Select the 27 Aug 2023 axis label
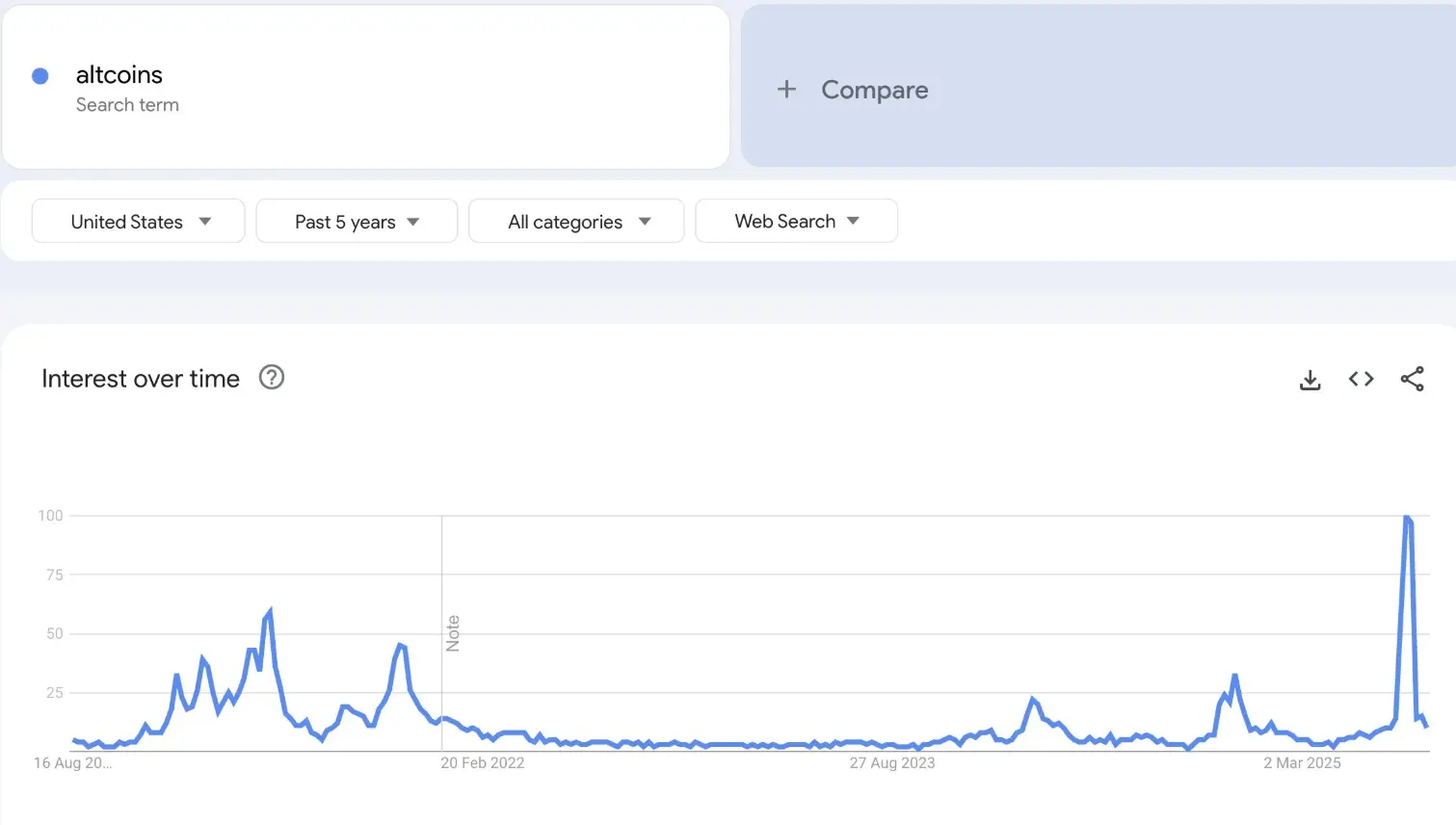 click(x=891, y=763)
